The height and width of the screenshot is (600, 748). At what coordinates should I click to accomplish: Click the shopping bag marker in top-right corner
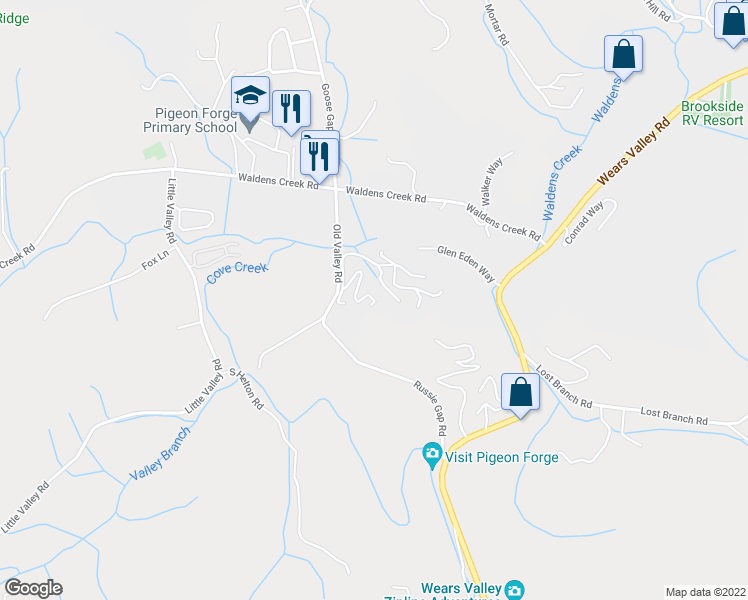click(732, 21)
